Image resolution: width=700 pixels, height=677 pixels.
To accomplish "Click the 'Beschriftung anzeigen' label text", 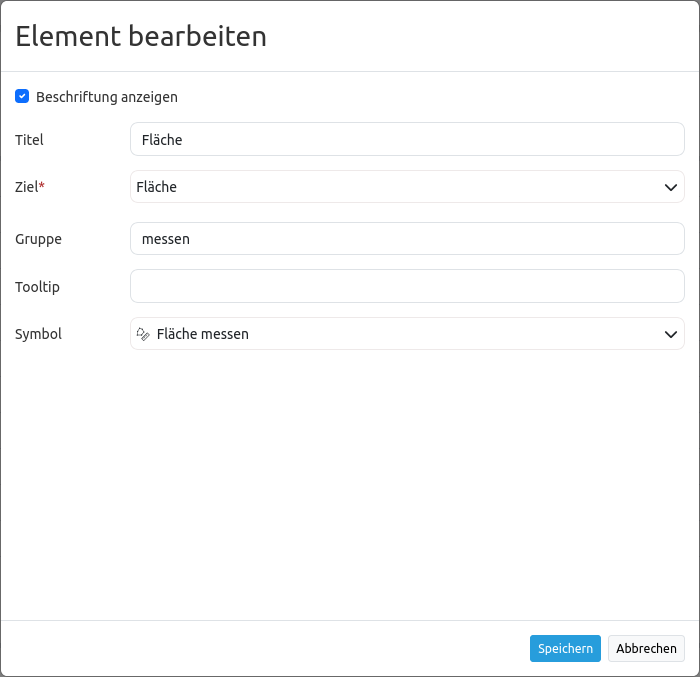I will [x=107, y=97].
